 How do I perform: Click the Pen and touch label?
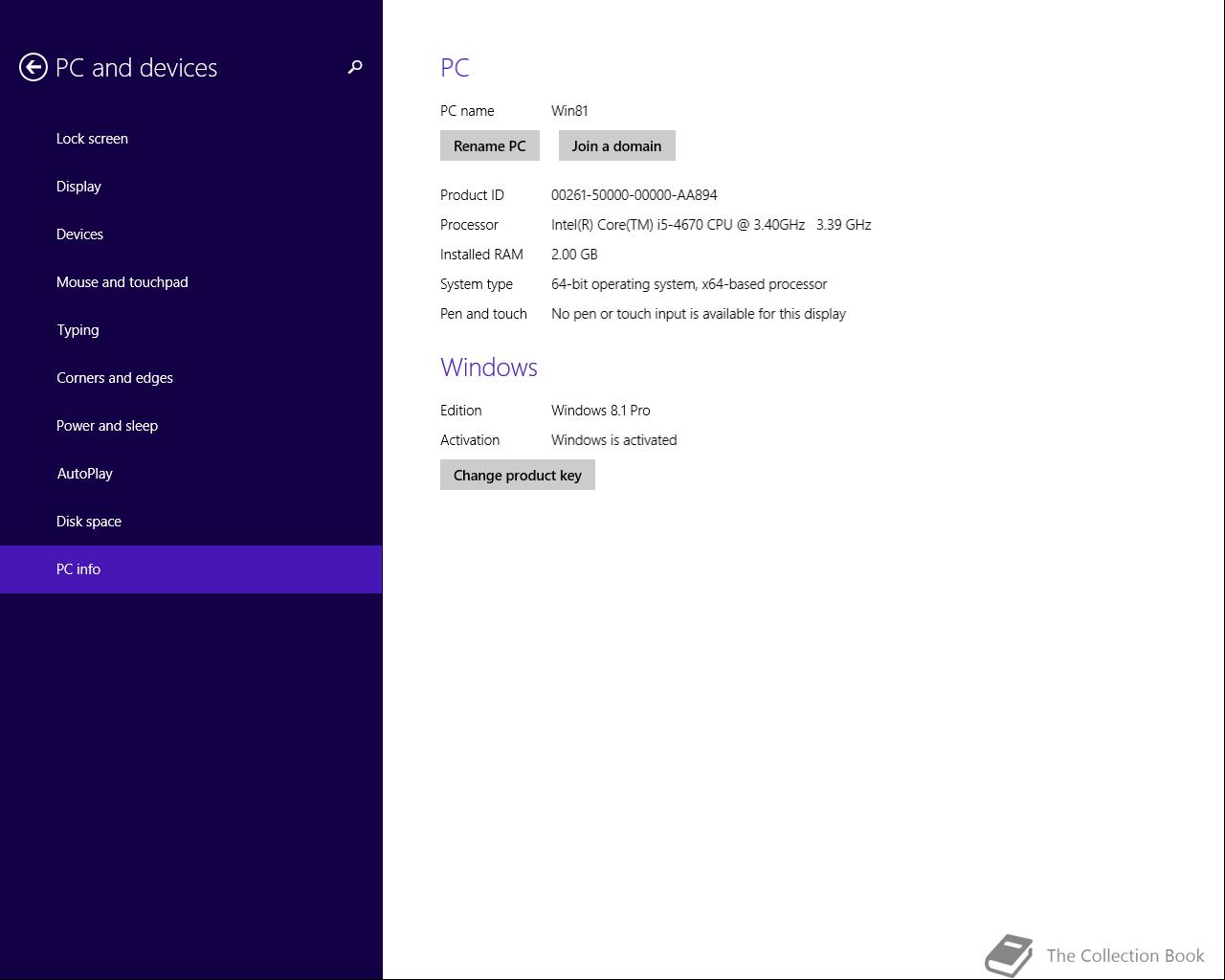click(x=483, y=314)
